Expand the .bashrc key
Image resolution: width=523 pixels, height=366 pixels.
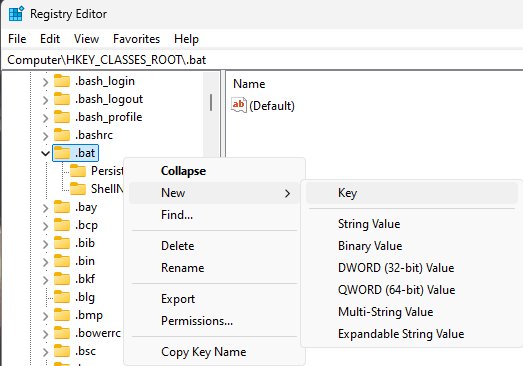click(46, 136)
